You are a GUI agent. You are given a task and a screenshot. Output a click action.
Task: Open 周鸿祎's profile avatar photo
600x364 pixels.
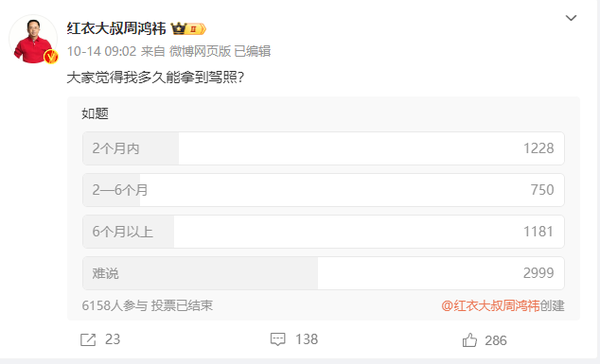pos(33,39)
